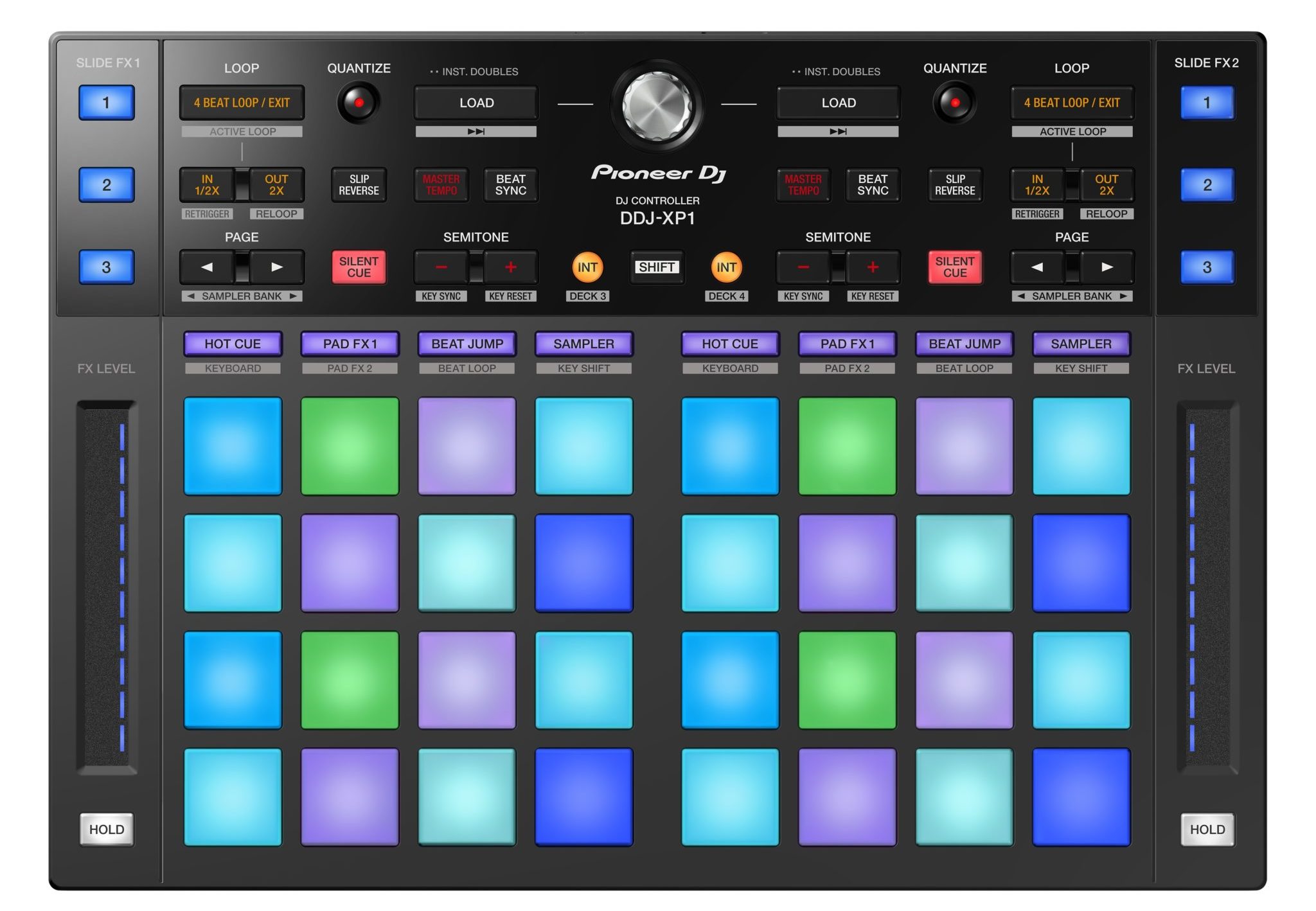Switch right deck to BEAT JUMP mode

[965, 344]
